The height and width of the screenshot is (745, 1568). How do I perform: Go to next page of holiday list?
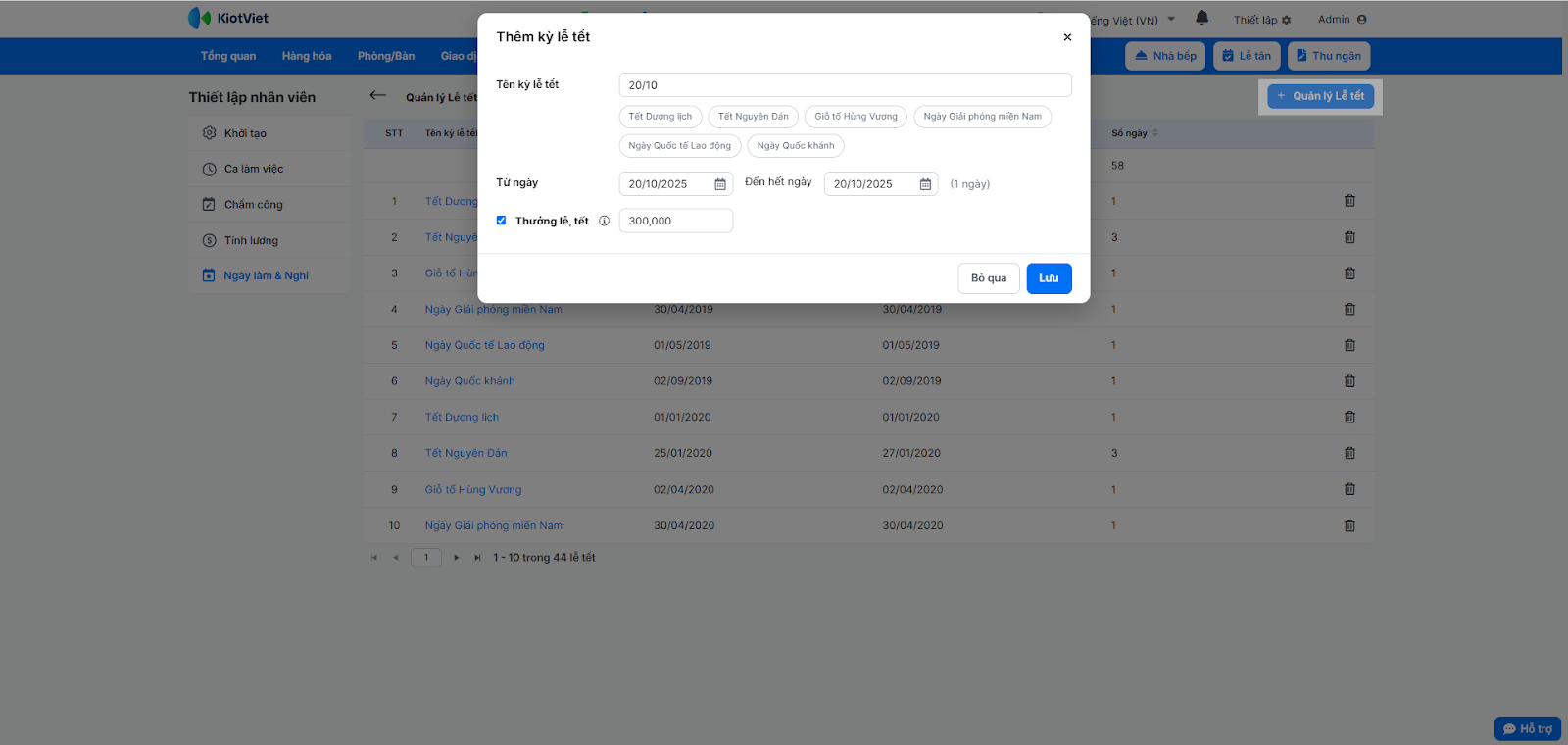(457, 558)
